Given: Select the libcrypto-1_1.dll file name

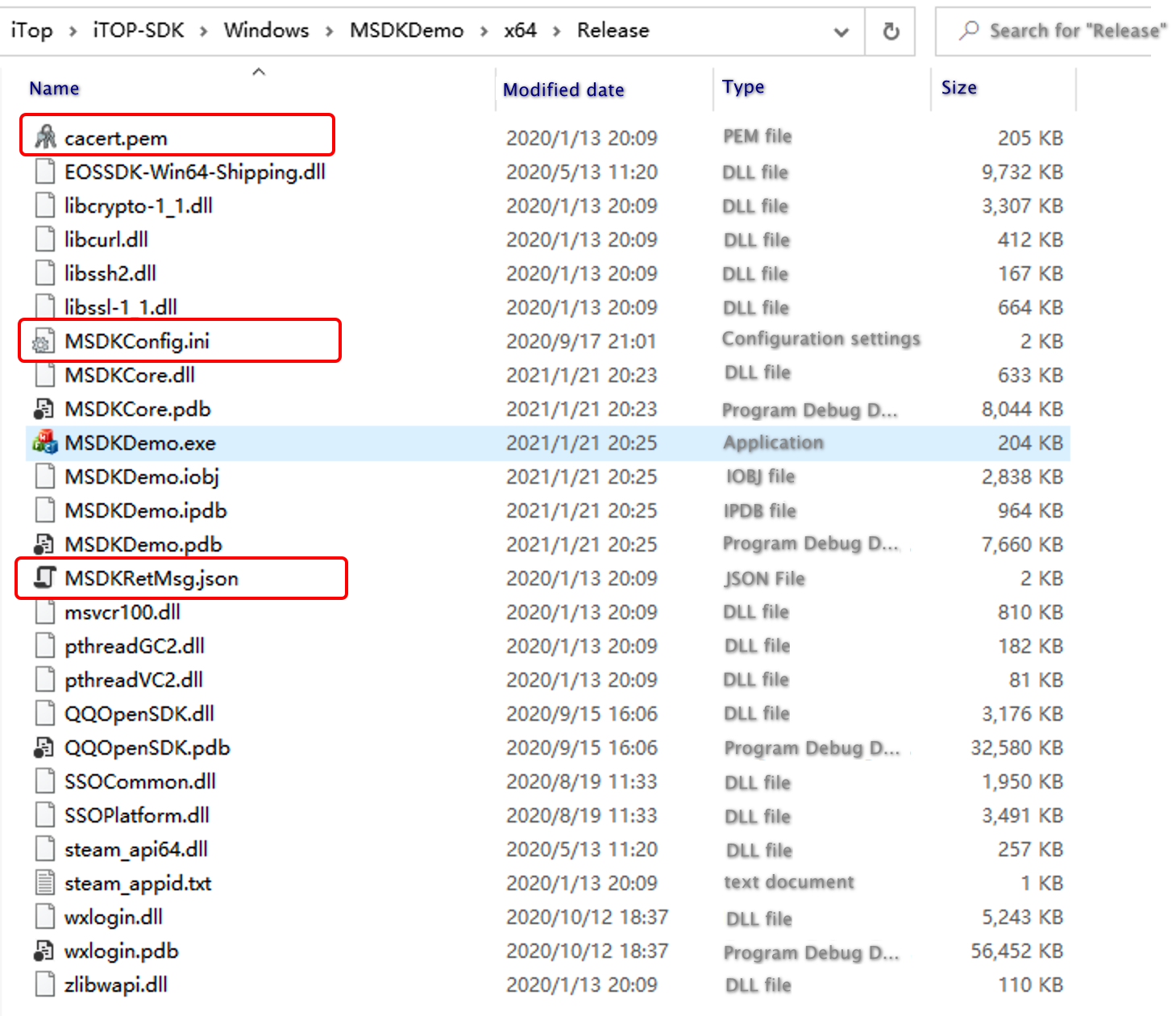Looking at the screenshot, I should tap(139, 206).
